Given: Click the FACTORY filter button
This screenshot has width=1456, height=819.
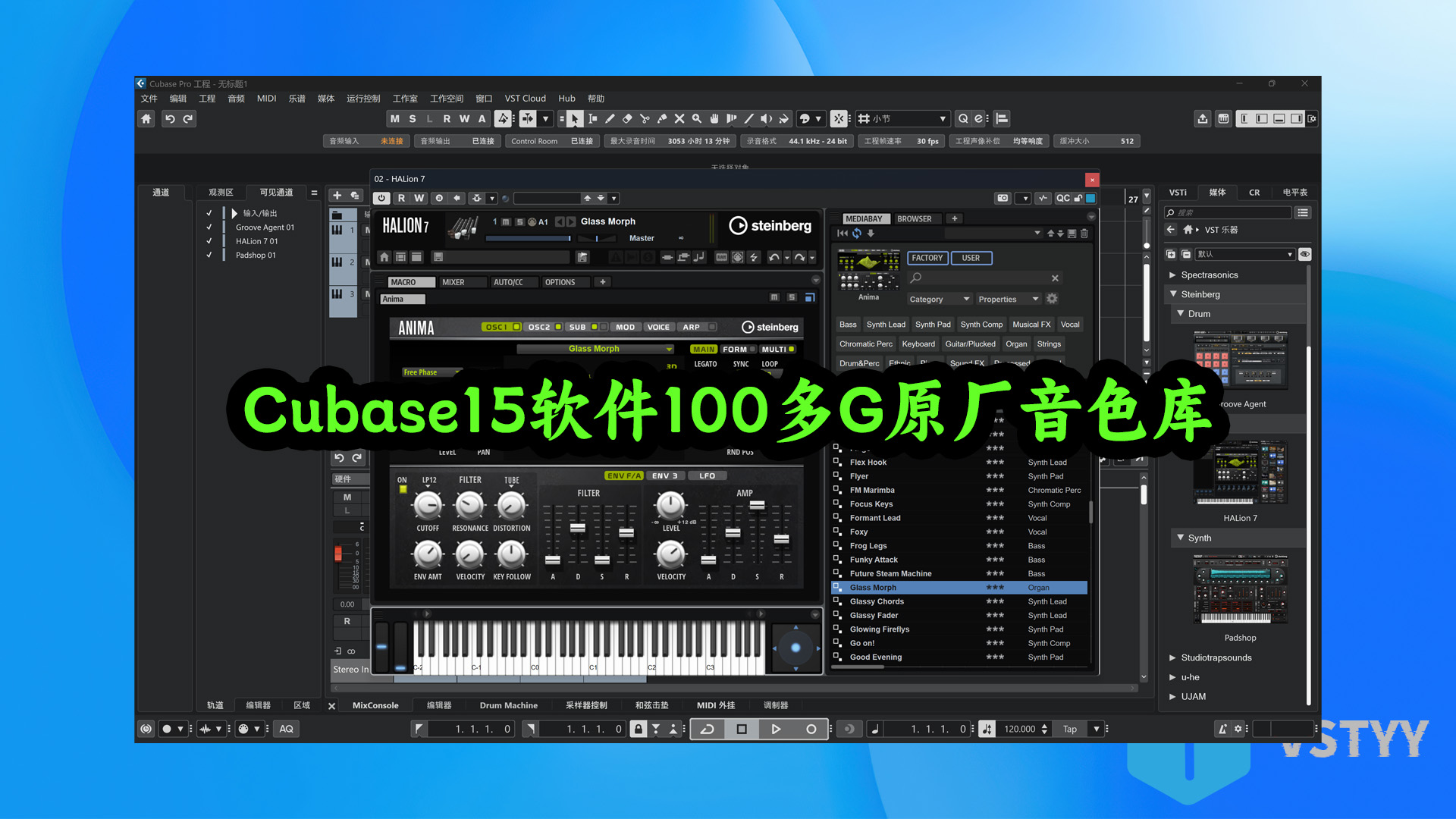Looking at the screenshot, I should point(927,258).
